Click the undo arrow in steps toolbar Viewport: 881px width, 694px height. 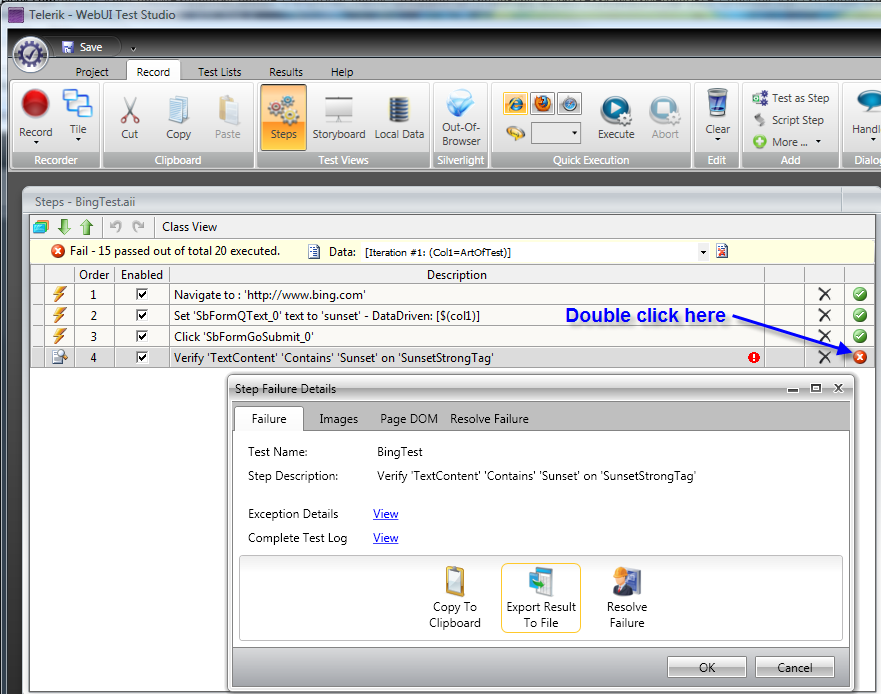tap(116, 226)
